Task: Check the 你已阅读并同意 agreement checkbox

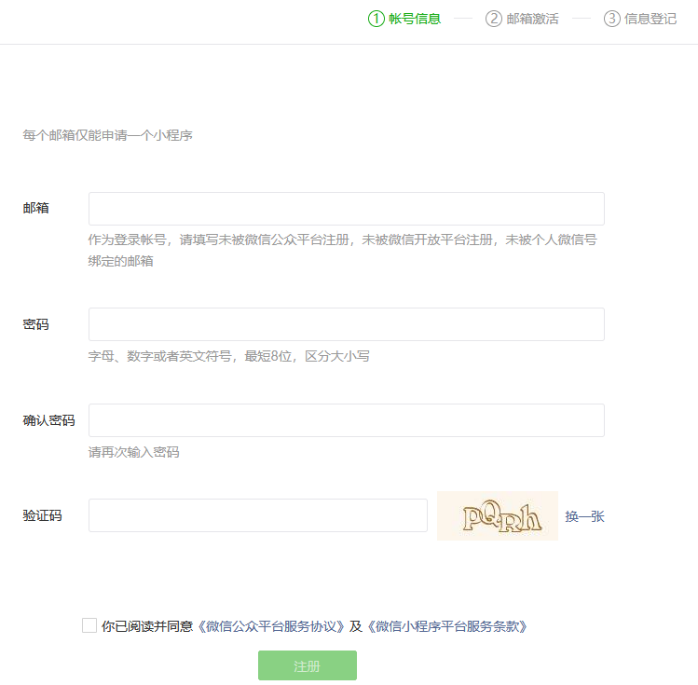Action: click(89, 625)
